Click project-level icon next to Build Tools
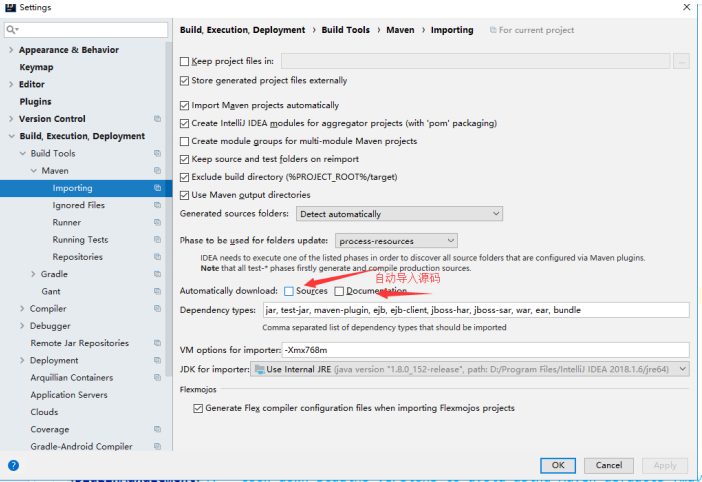 (x=157, y=153)
